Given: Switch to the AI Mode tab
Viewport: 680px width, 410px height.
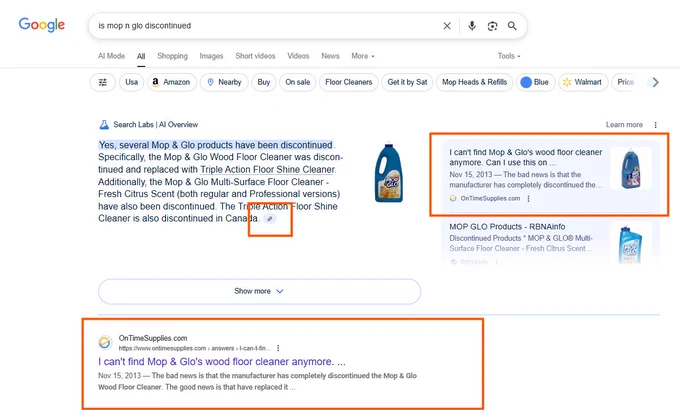Looking at the screenshot, I should pos(111,56).
